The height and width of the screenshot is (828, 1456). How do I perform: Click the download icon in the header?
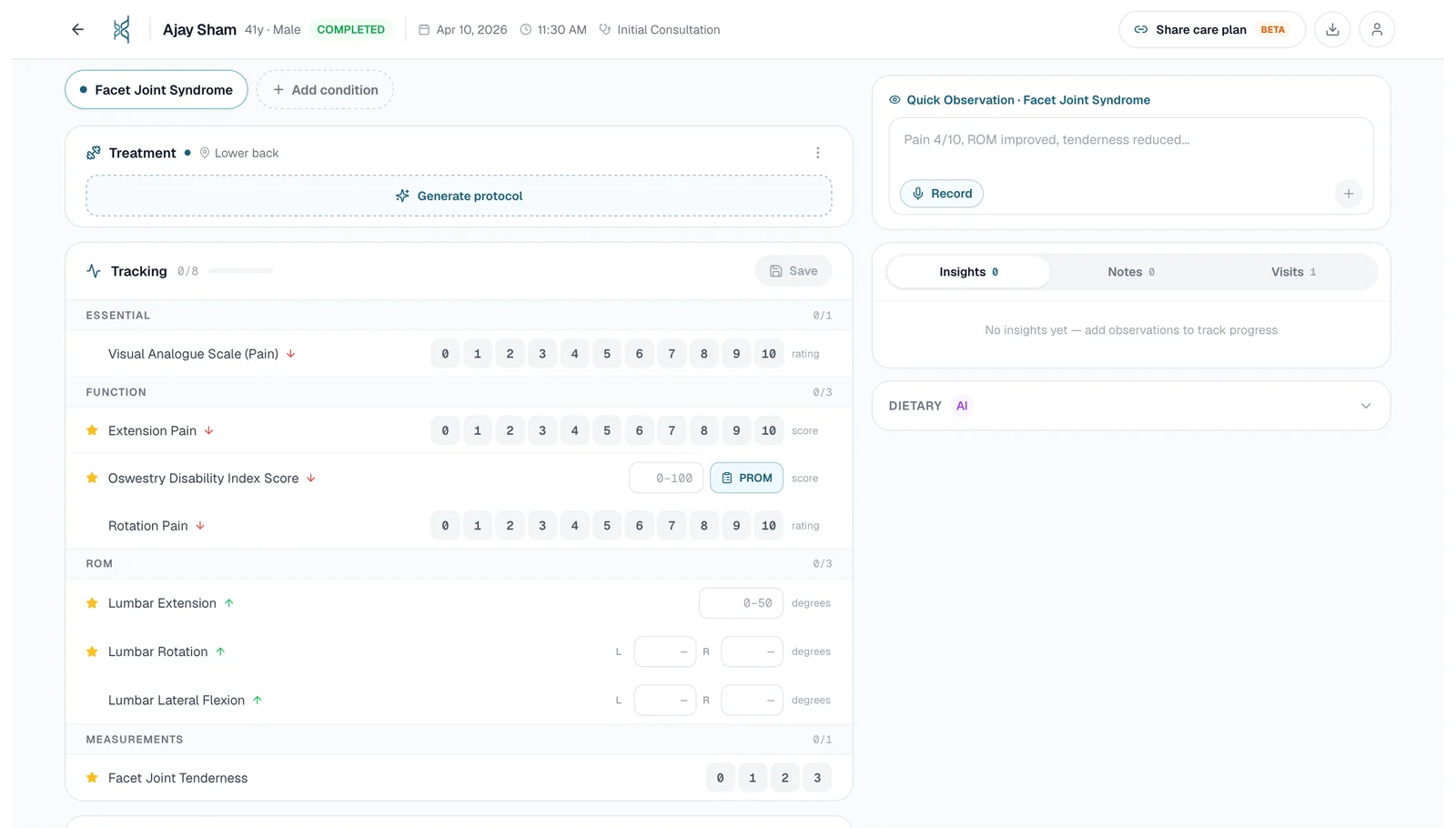point(1332,30)
